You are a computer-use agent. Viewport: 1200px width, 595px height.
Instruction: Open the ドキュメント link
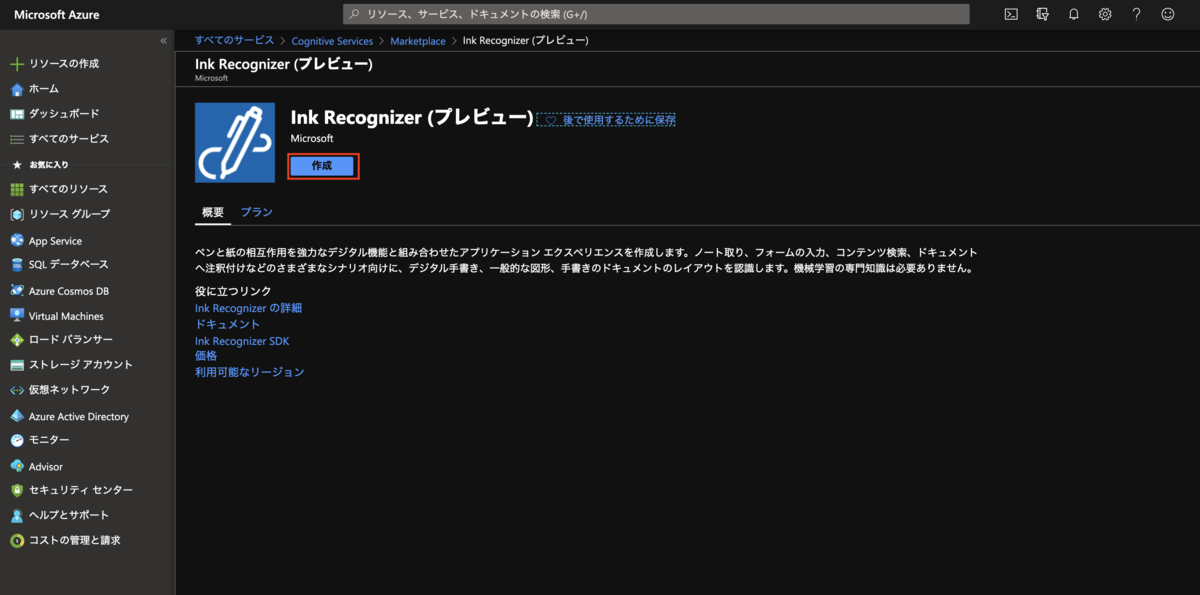pyautogui.click(x=226, y=323)
